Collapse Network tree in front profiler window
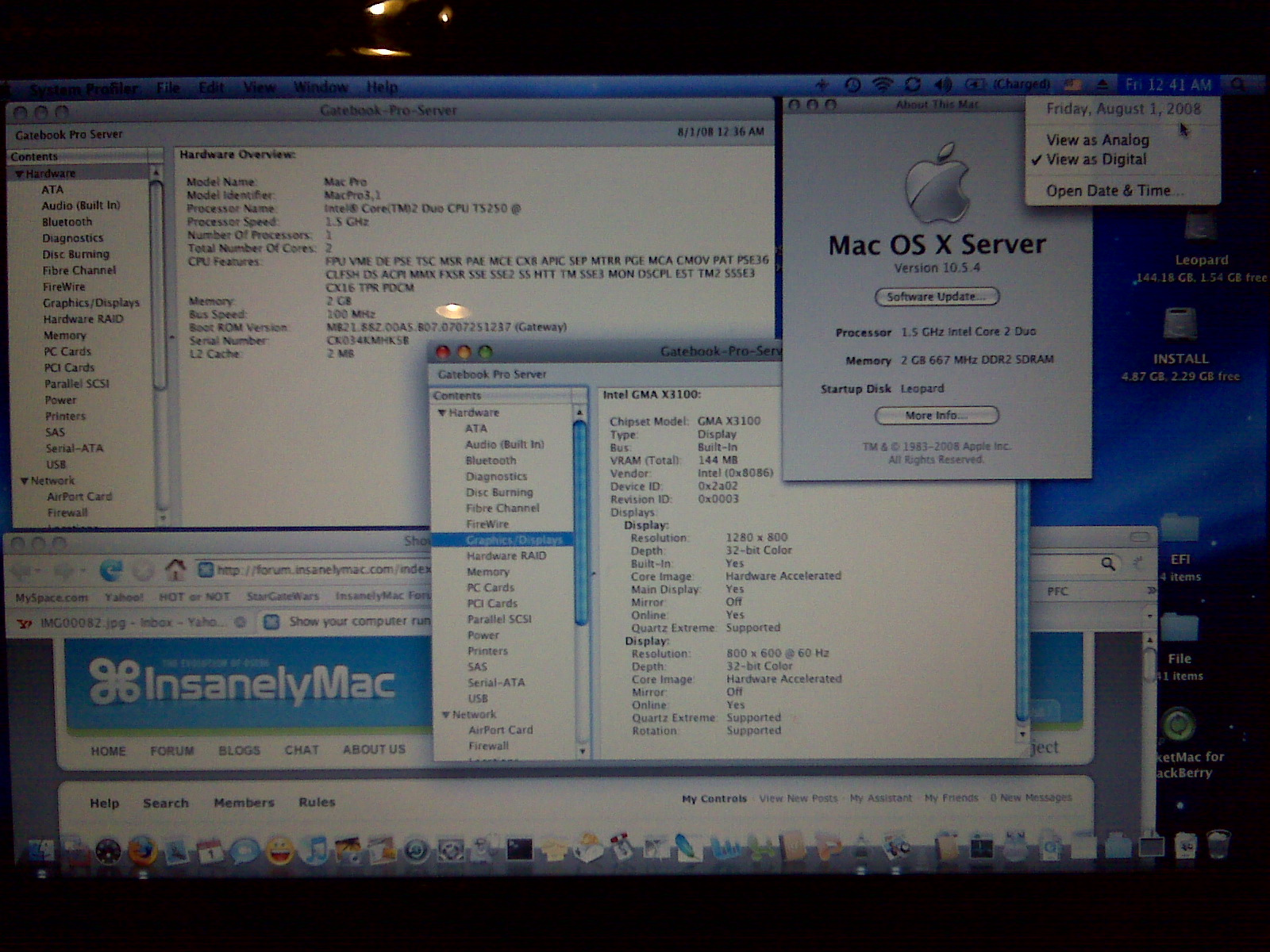Viewport: 1270px width, 952px height. tap(446, 715)
